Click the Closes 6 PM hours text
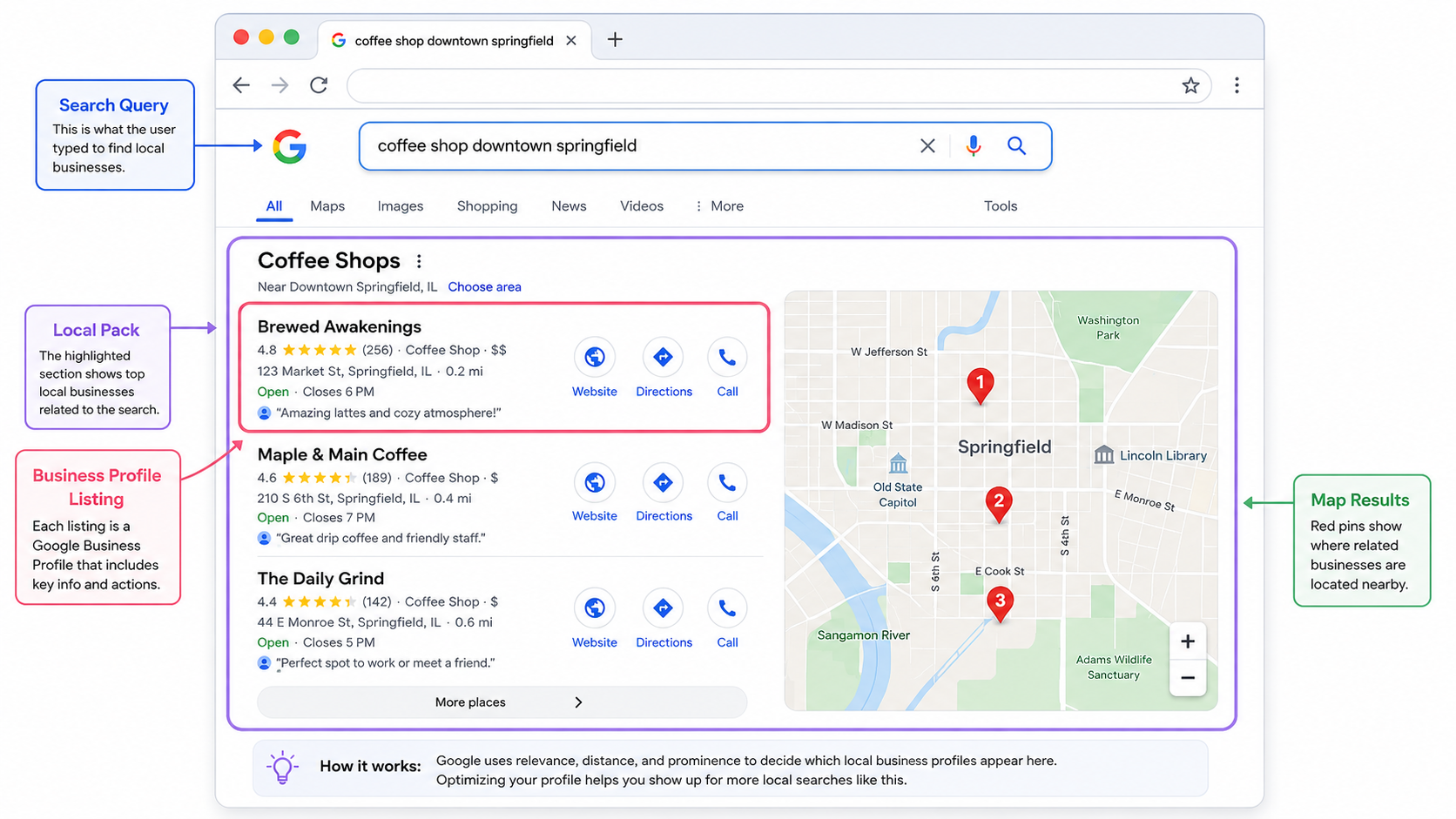Image resolution: width=1456 pixels, height=819 pixels. click(338, 393)
